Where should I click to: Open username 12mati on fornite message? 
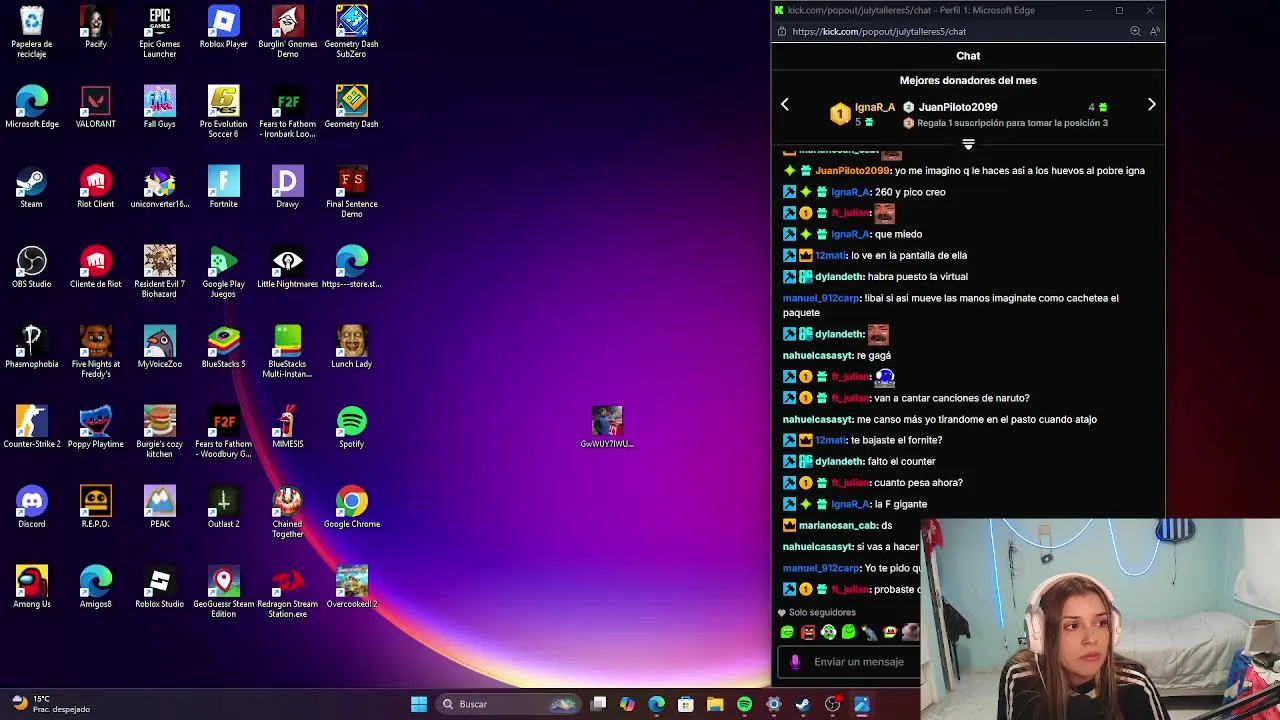click(831, 440)
